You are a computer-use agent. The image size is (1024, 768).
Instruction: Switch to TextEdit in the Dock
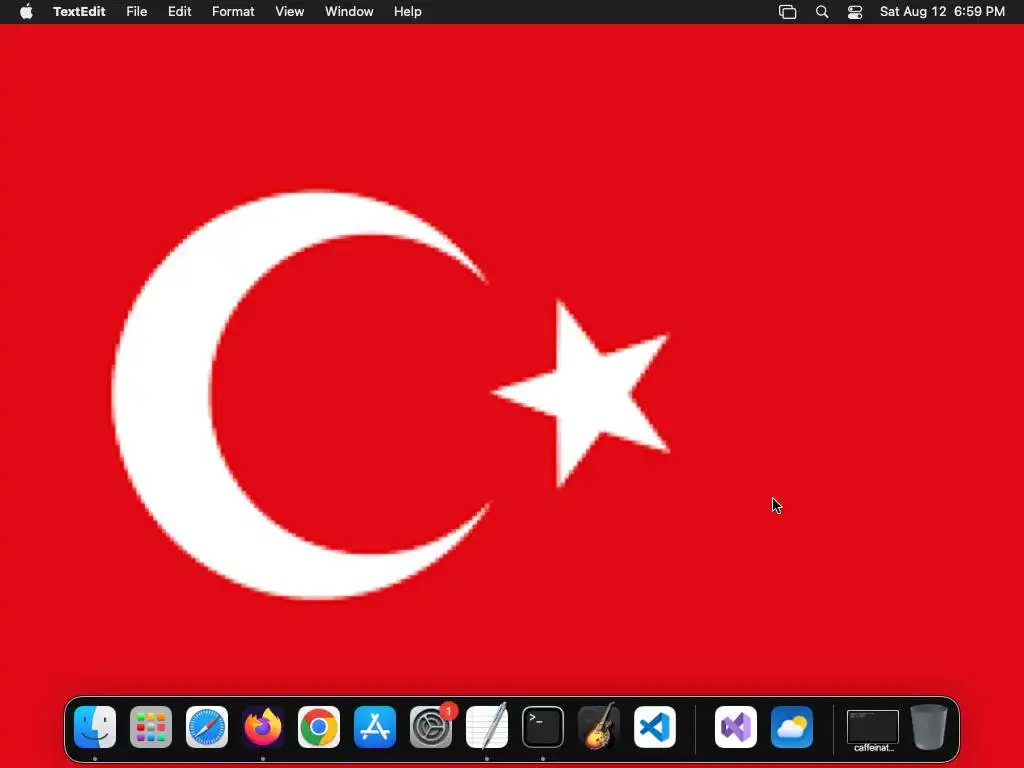click(x=487, y=726)
